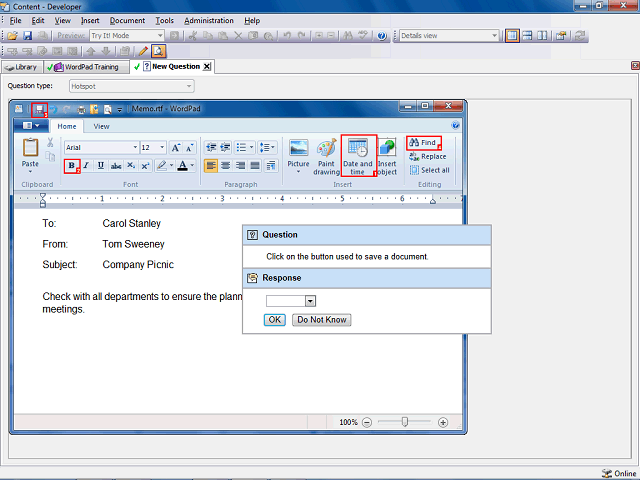Viewport: 640px width, 480px height.
Task: Click the grow font icon in WordPad
Action: pos(176,147)
